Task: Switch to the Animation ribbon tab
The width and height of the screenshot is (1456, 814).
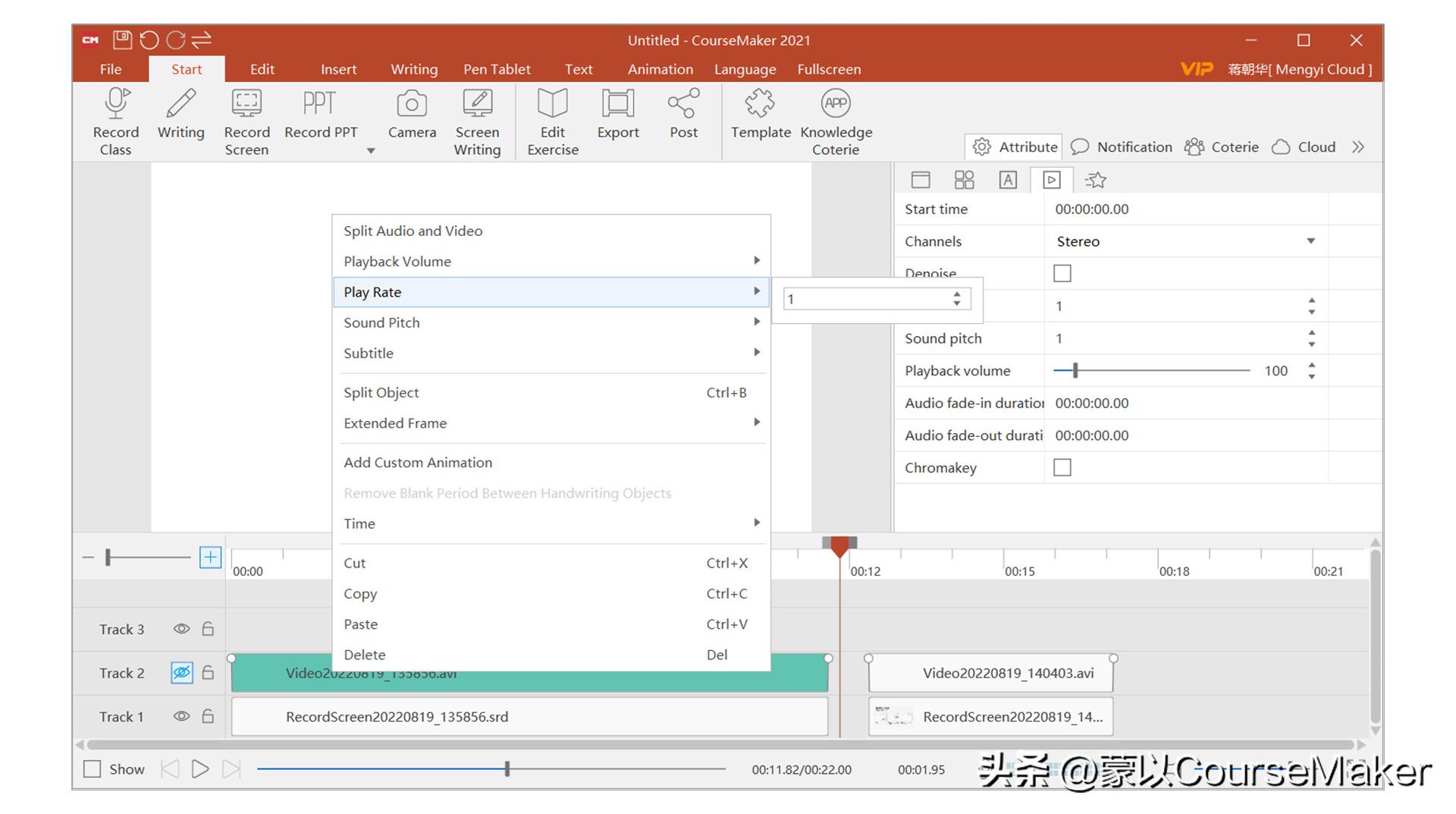Action: 660,69
